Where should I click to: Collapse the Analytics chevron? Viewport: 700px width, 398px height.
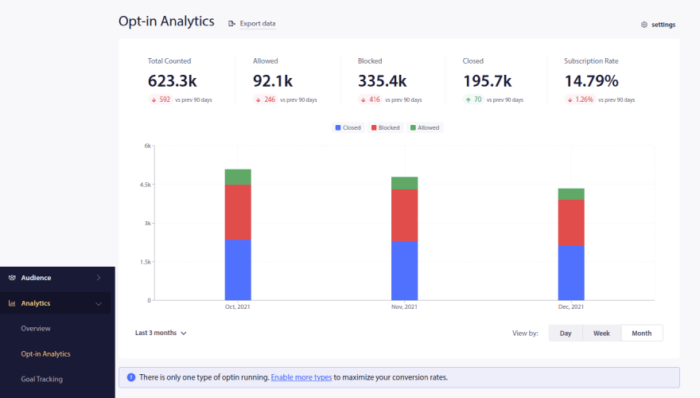pos(99,304)
